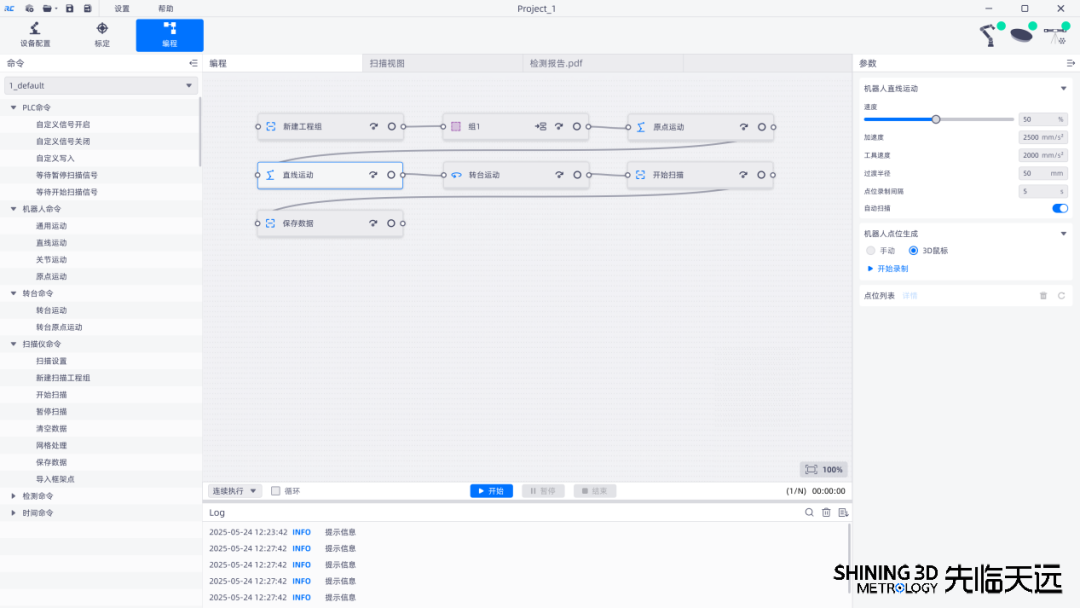
Task: Delete points using 点位列表 trash icon
Action: tap(1043, 296)
